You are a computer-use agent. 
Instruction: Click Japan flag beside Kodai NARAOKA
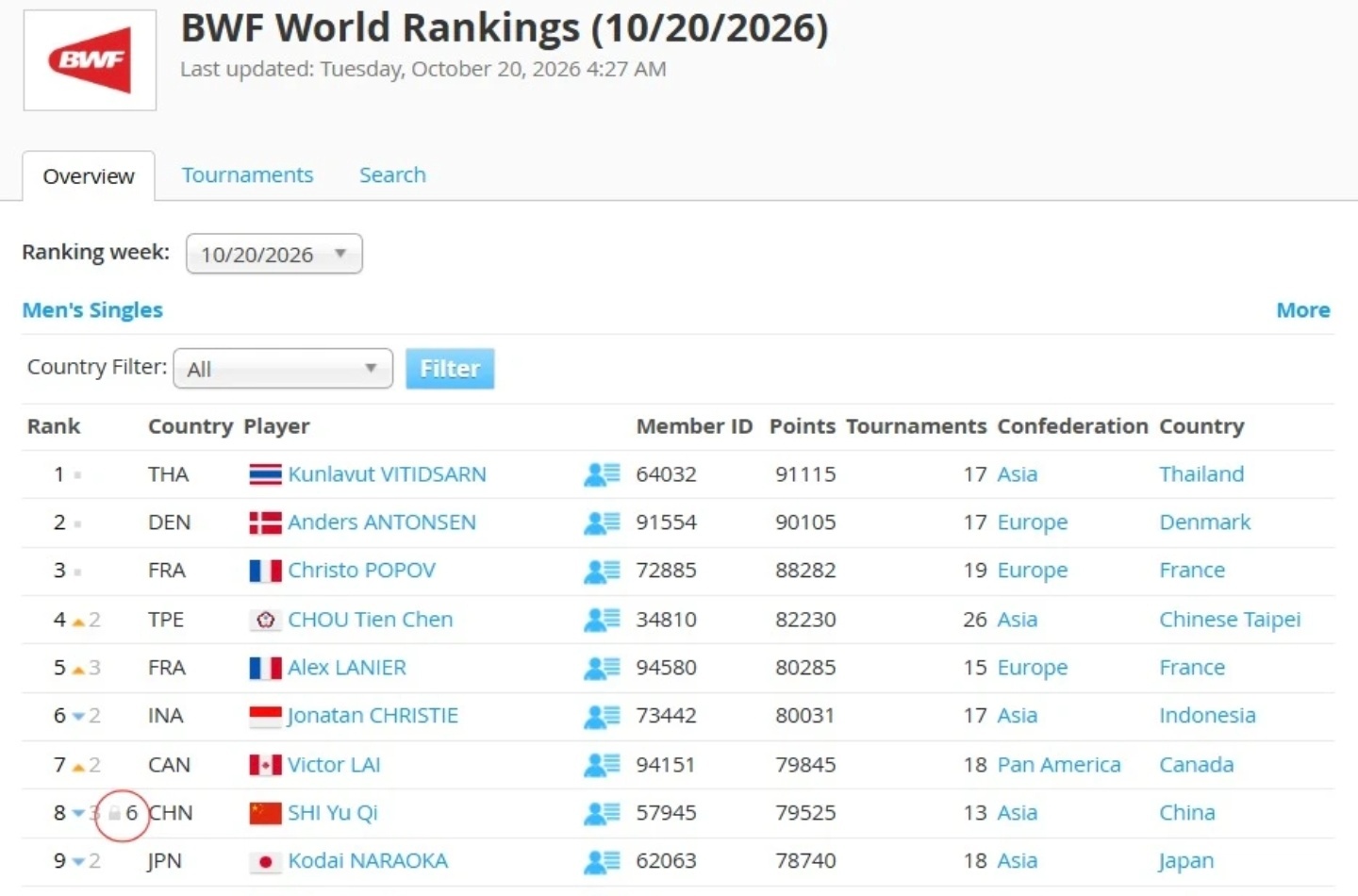click(x=265, y=861)
